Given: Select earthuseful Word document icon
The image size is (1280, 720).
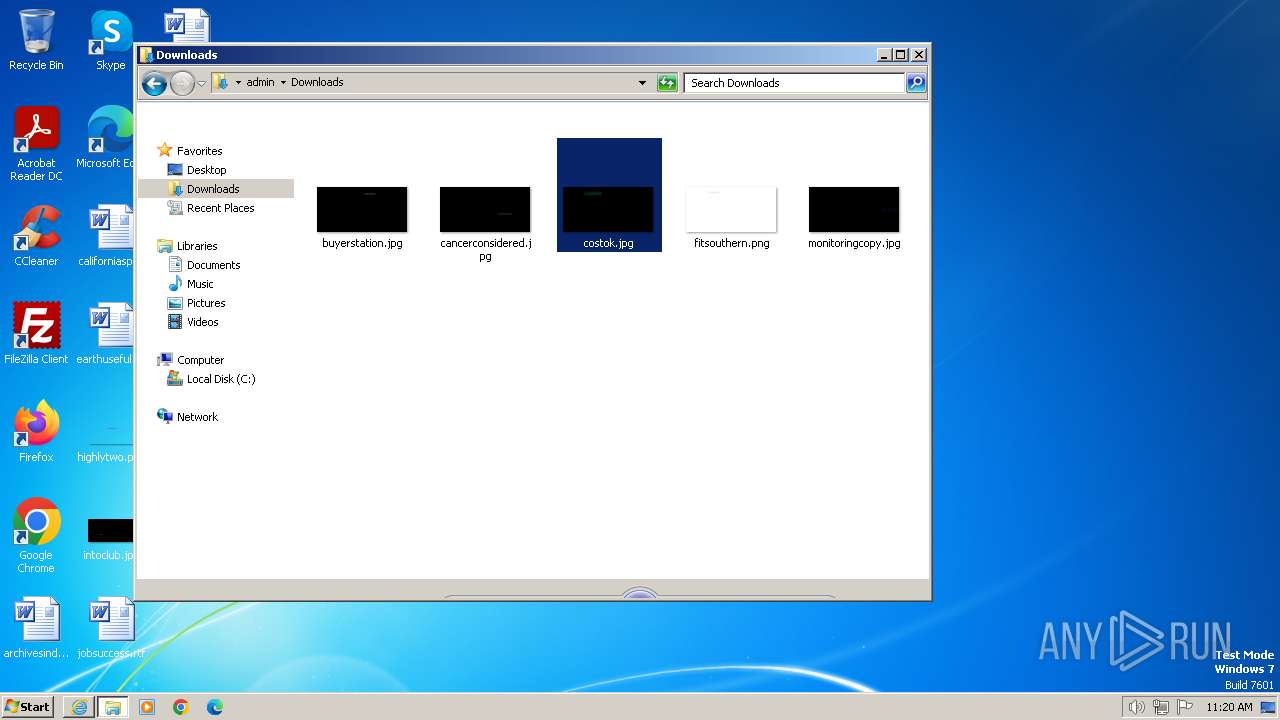Looking at the screenshot, I should click(x=106, y=334).
